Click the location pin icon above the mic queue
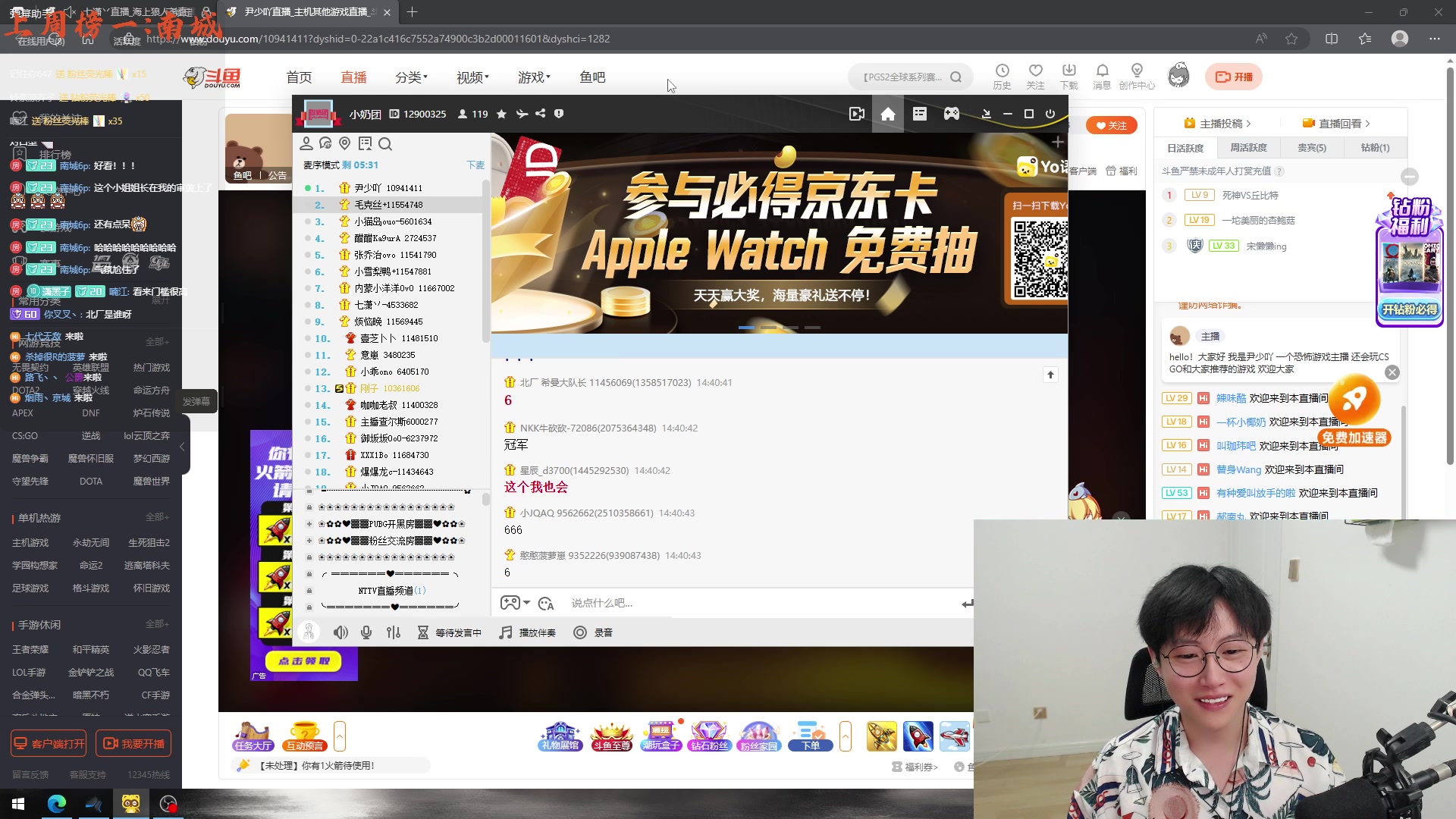Image resolution: width=1456 pixels, height=819 pixels. pyautogui.click(x=345, y=143)
